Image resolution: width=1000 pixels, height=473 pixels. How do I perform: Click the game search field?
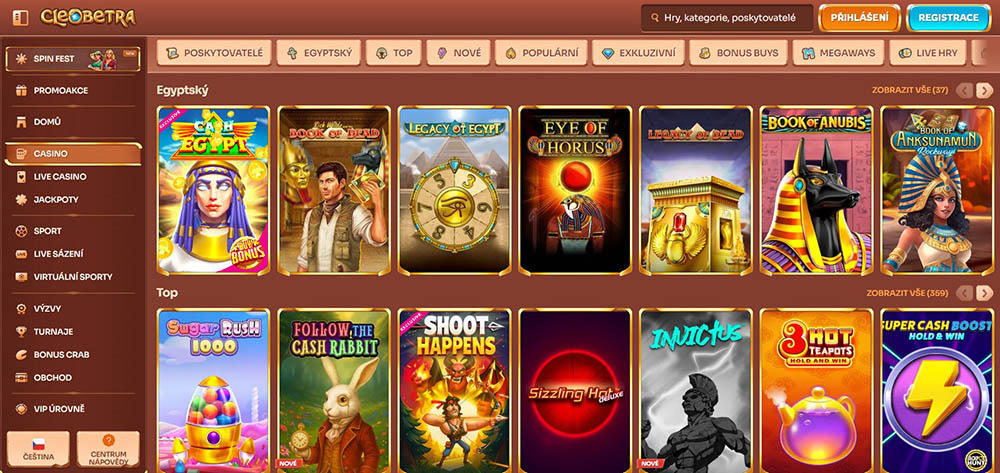(727, 18)
